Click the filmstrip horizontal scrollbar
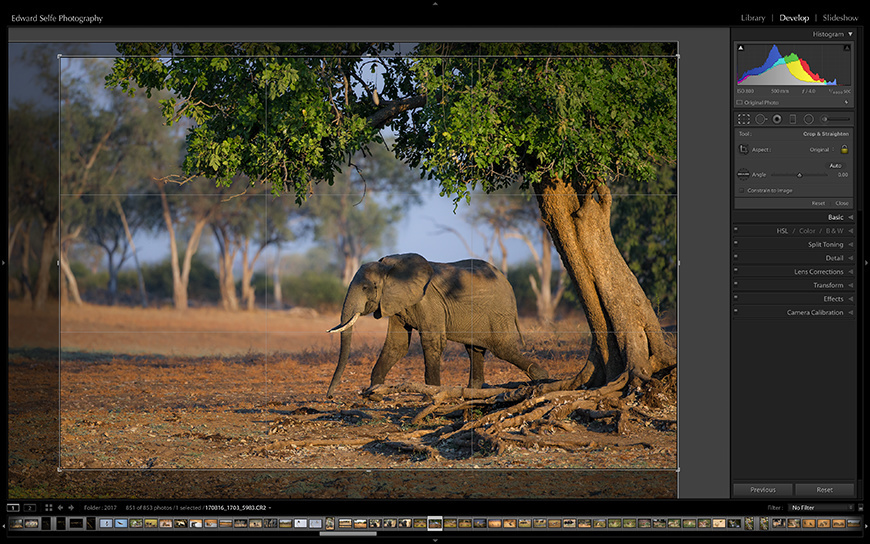The image size is (870, 544). (x=348, y=534)
